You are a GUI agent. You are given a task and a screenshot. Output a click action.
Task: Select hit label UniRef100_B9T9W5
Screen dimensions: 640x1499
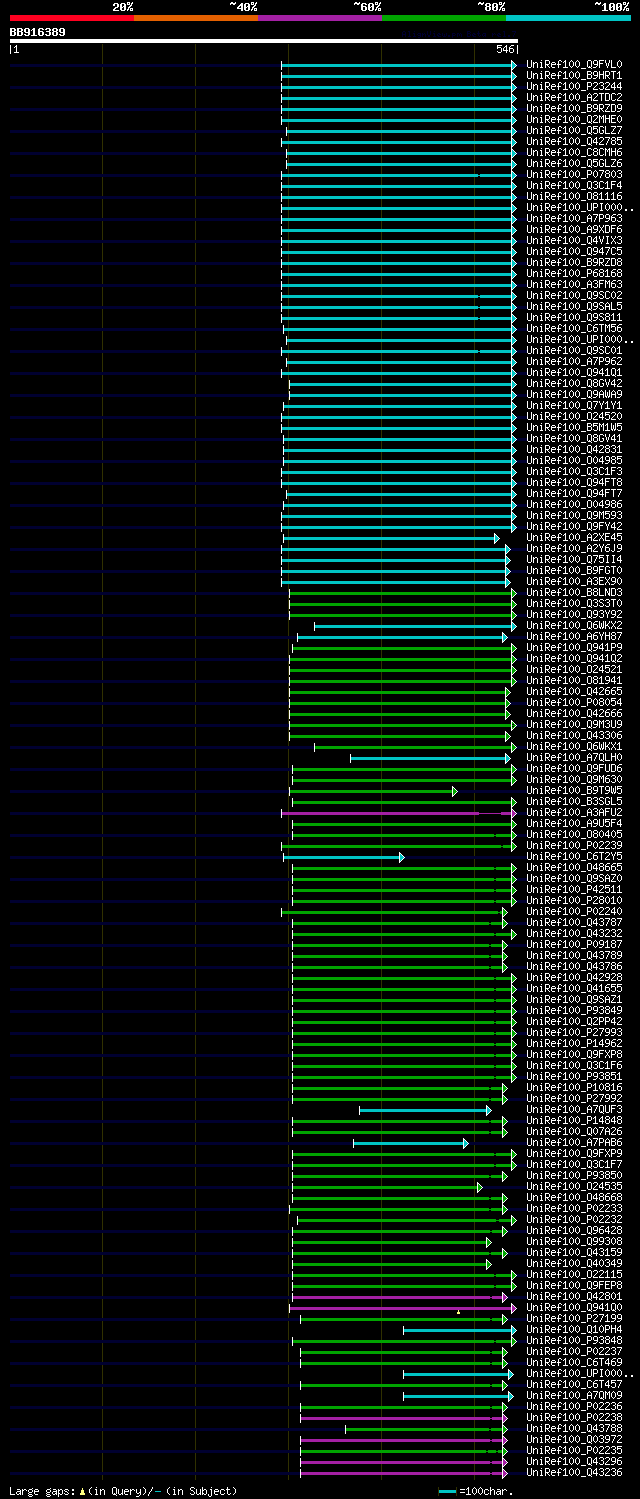pos(574,790)
